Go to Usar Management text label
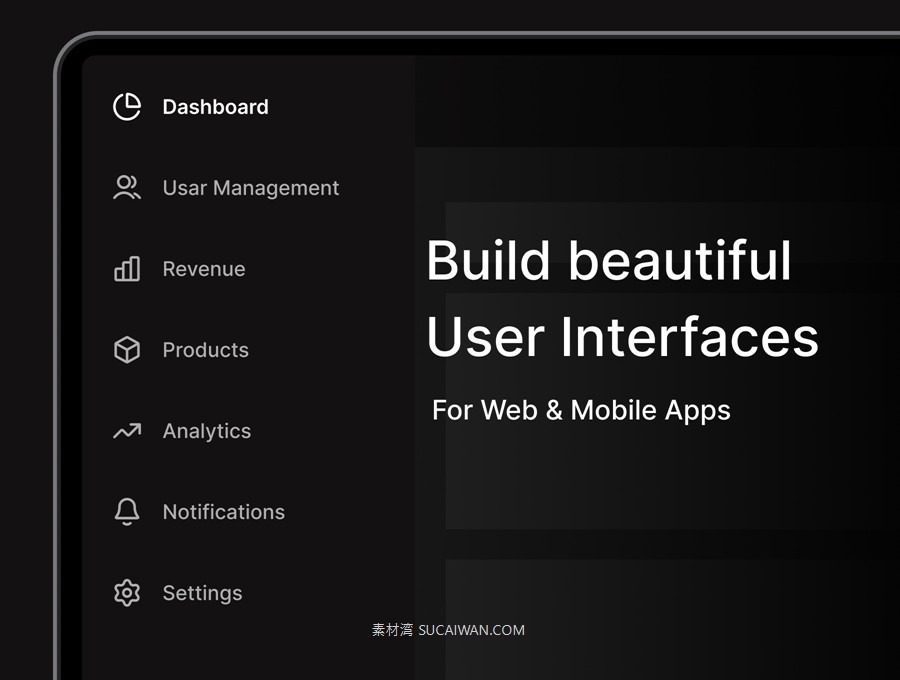This screenshot has width=900, height=680. pos(250,188)
